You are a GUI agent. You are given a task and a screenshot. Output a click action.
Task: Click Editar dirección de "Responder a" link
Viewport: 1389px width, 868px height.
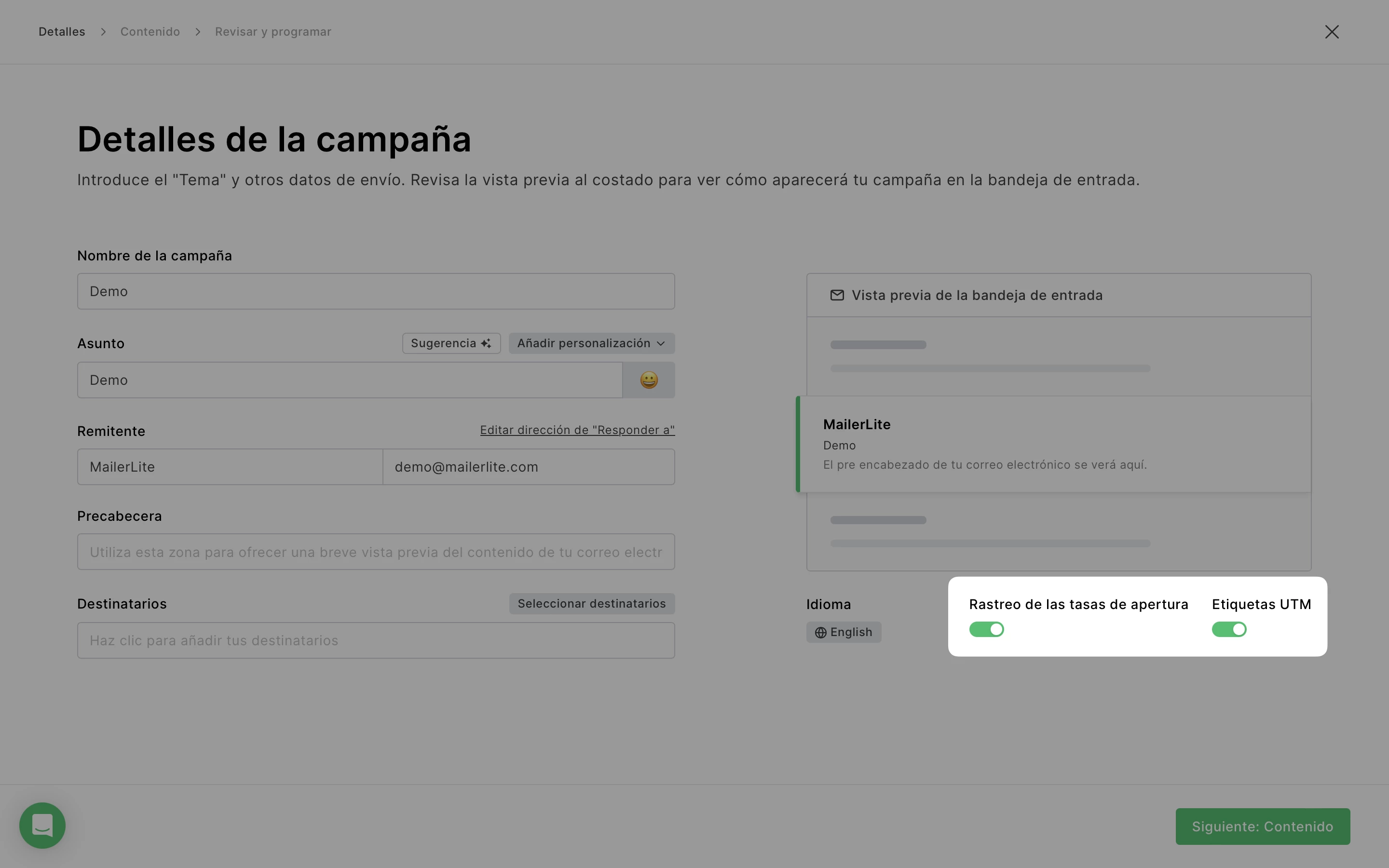click(x=577, y=430)
